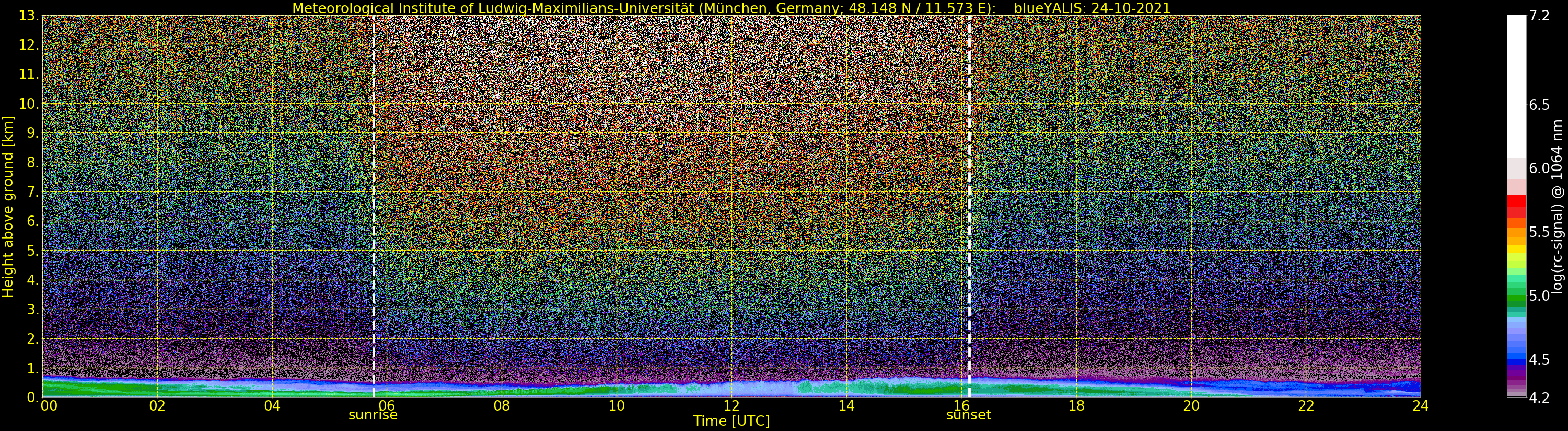The width and height of the screenshot is (1568, 431).
Task: Select the white dashed sunset line
Action: click(969, 206)
